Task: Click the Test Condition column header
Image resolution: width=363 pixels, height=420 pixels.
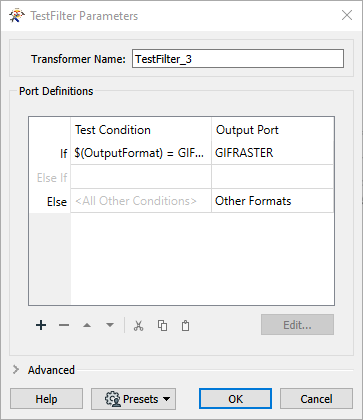Action: (141, 130)
